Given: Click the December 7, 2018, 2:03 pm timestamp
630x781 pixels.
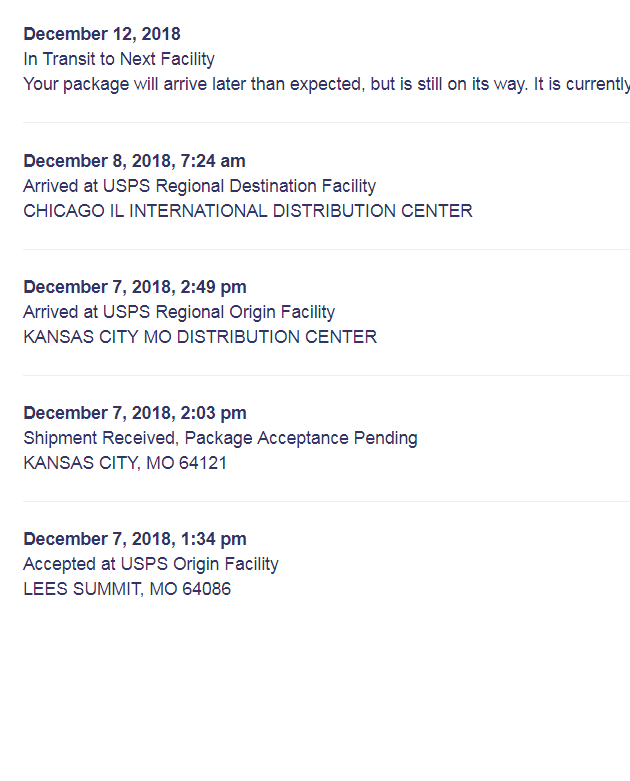Looking at the screenshot, I should (x=135, y=413).
